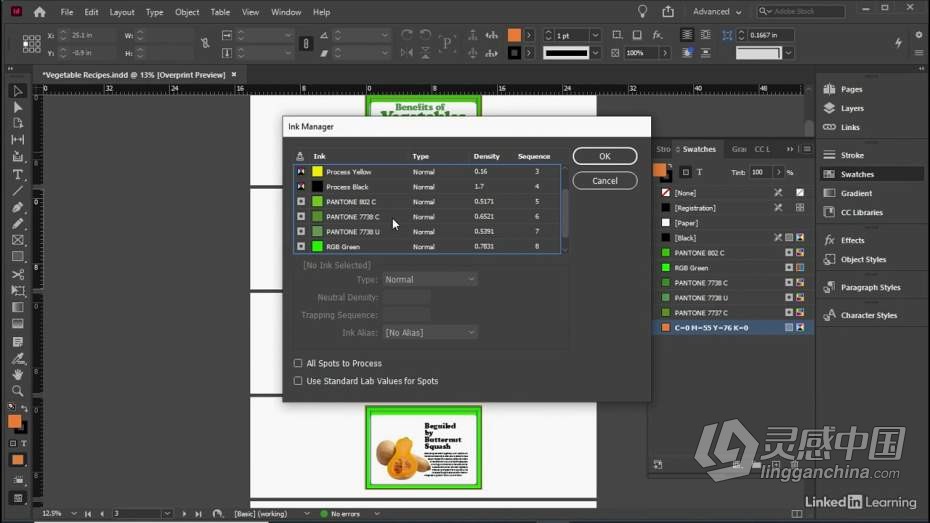This screenshot has height=523, width=930.
Task: Select the Zoom tool
Action: click(x=17, y=391)
